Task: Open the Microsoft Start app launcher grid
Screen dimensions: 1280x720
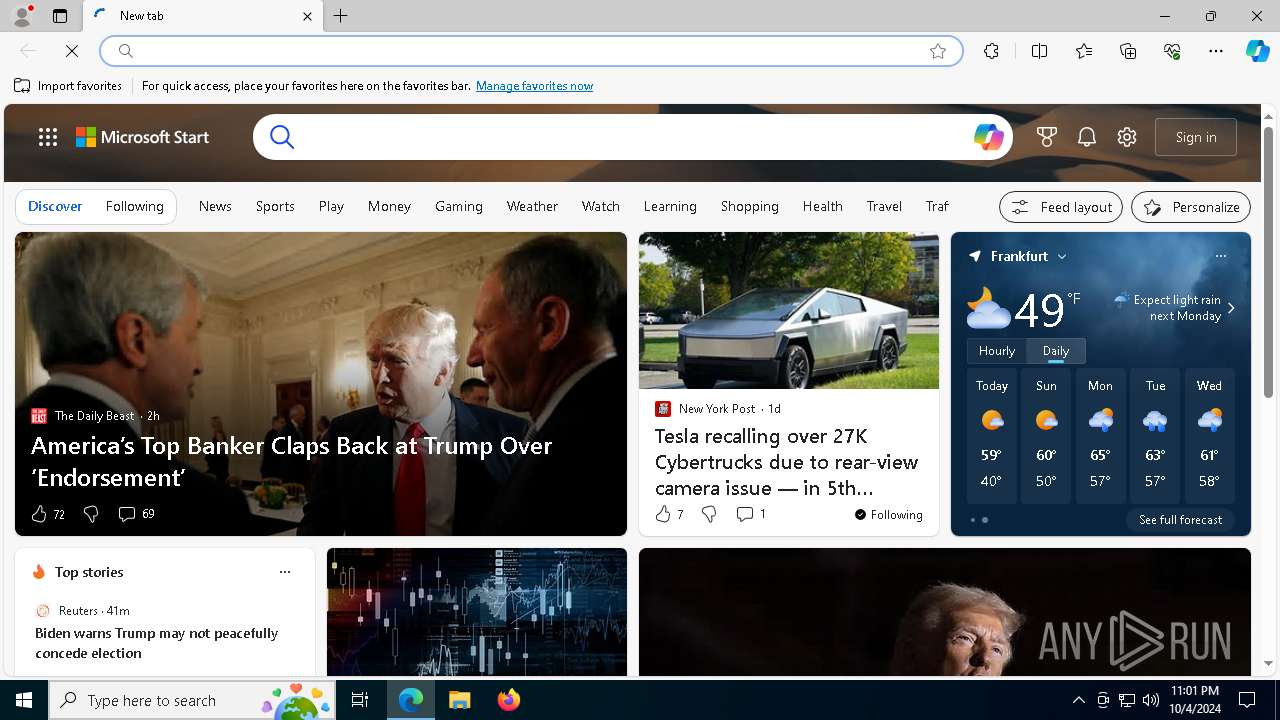Action: 48,137
